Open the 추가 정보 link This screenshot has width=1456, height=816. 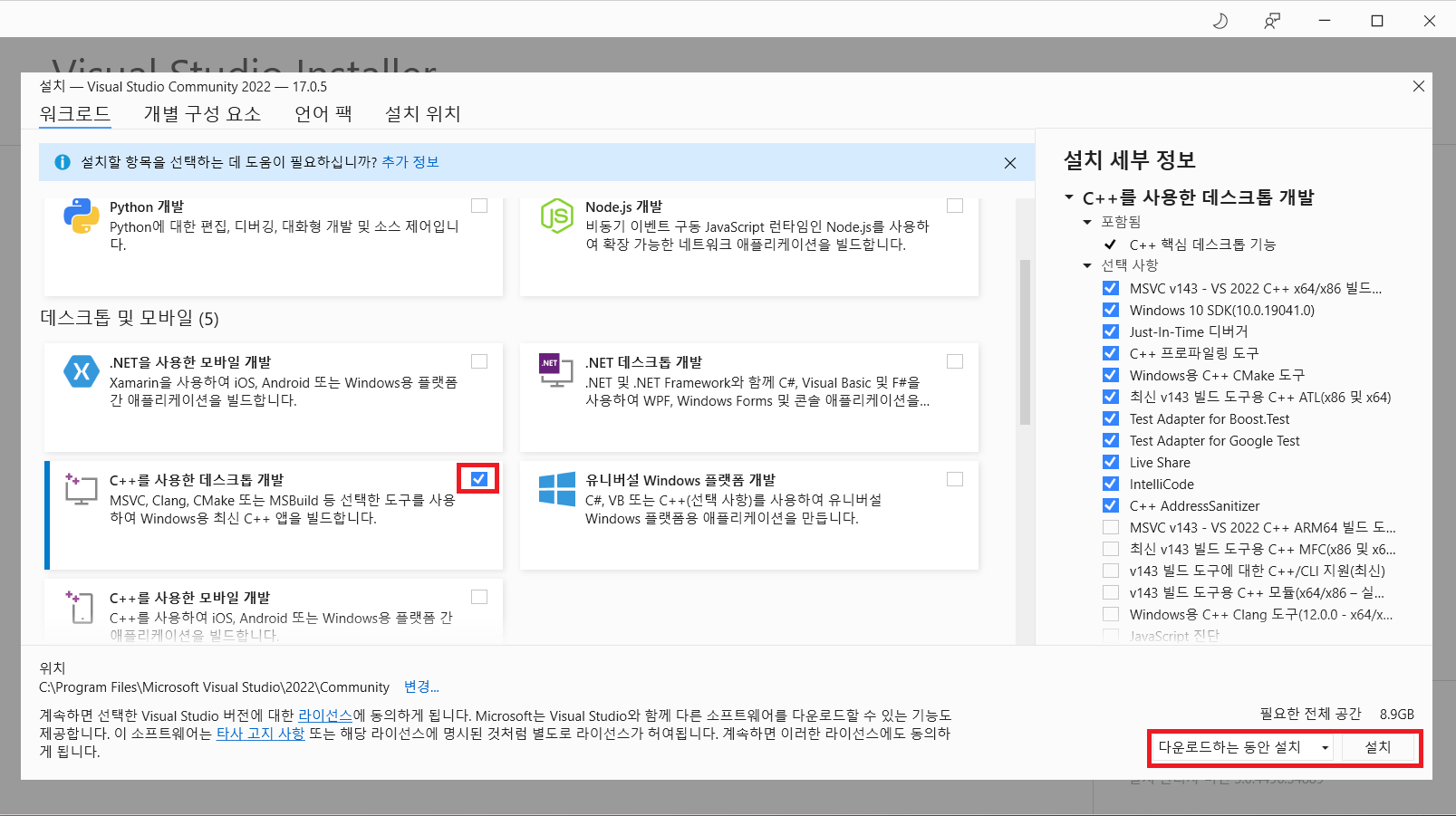coord(410,162)
